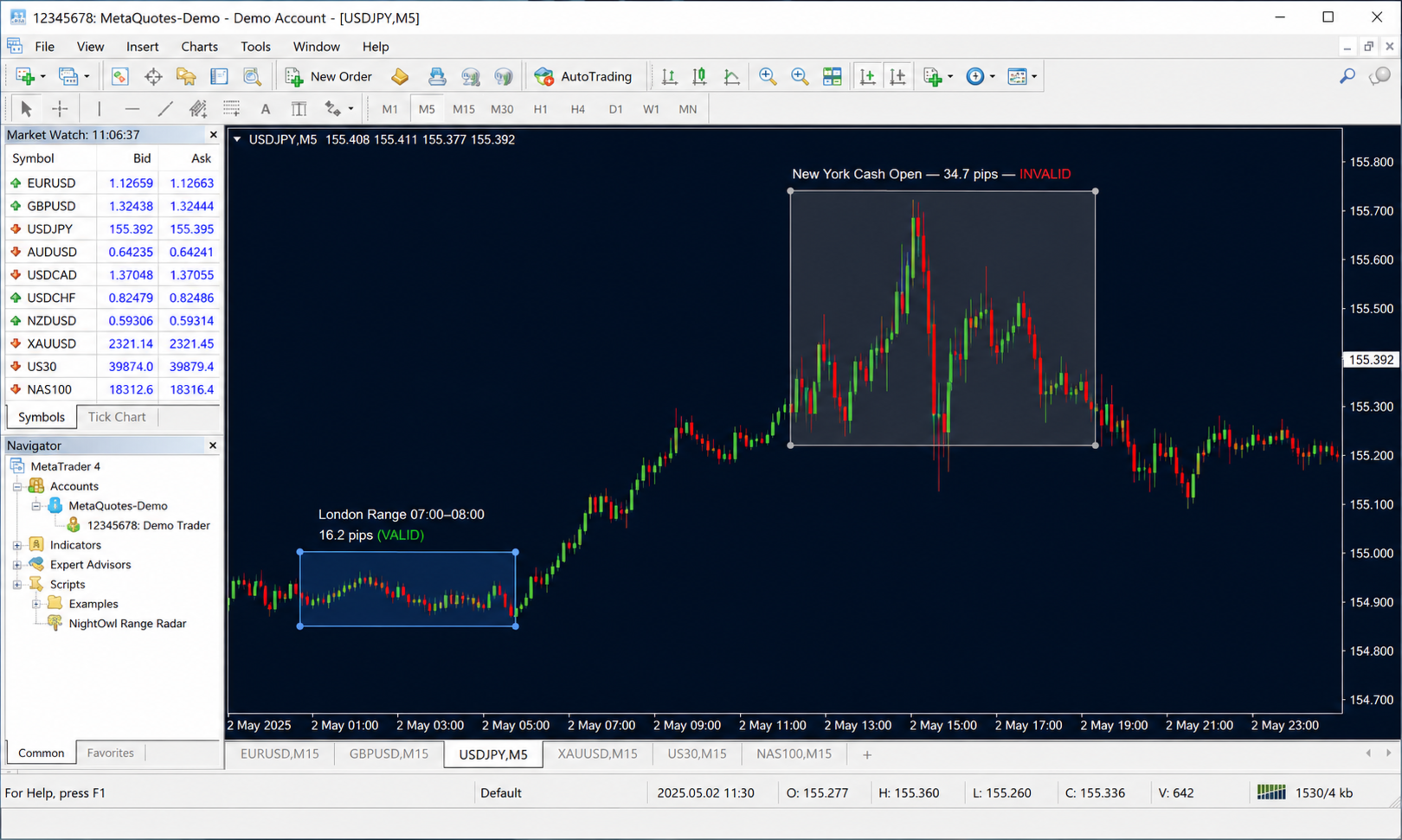Switch timeframe to M1
The height and width of the screenshot is (840, 1402).
click(390, 109)
